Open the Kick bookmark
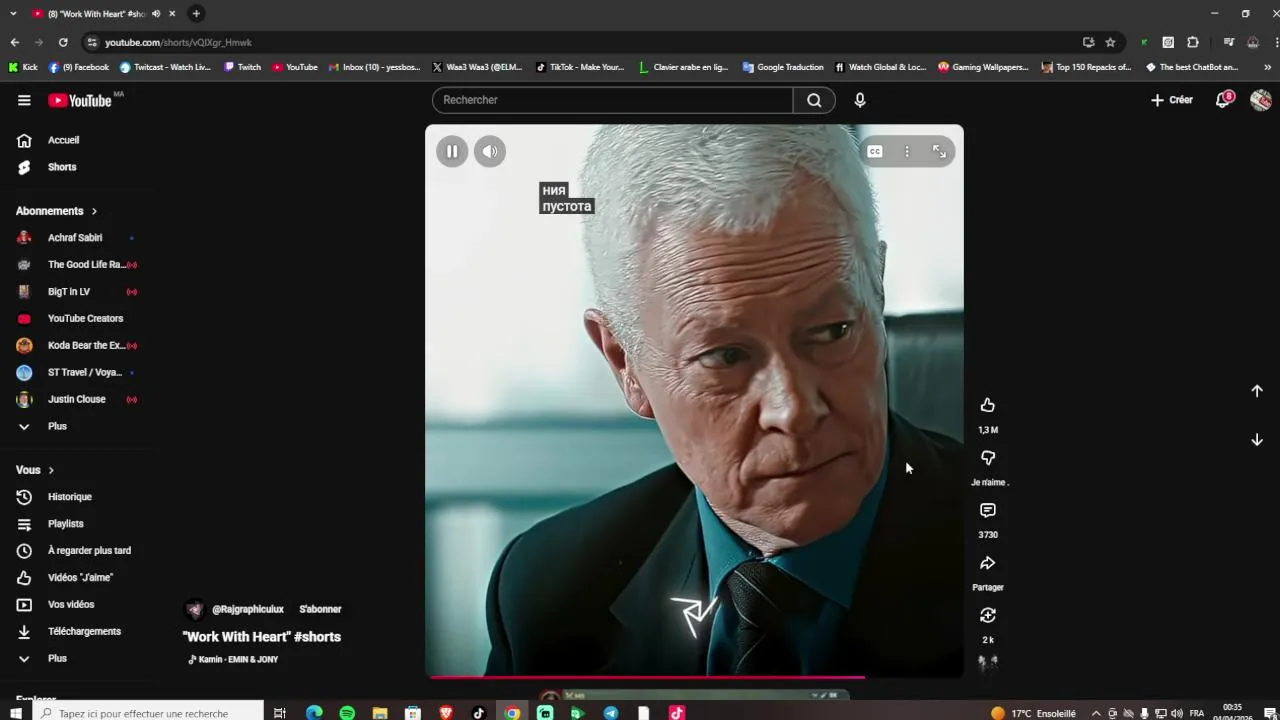 pos(23,68)
